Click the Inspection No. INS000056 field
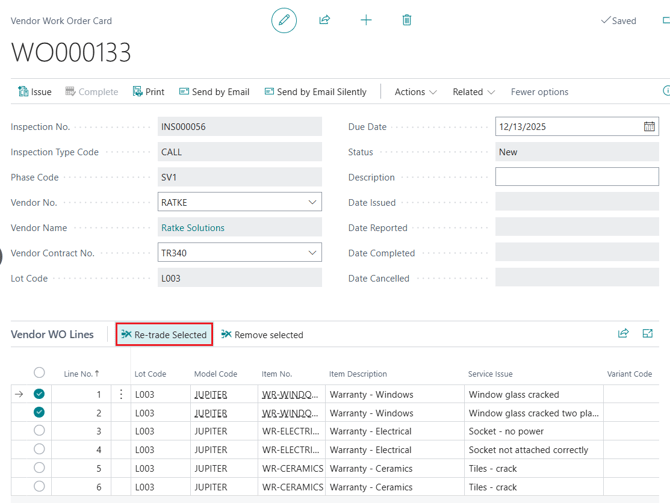Image resolution: width=670 pixels, height=503 pixels. coord(239,126)
